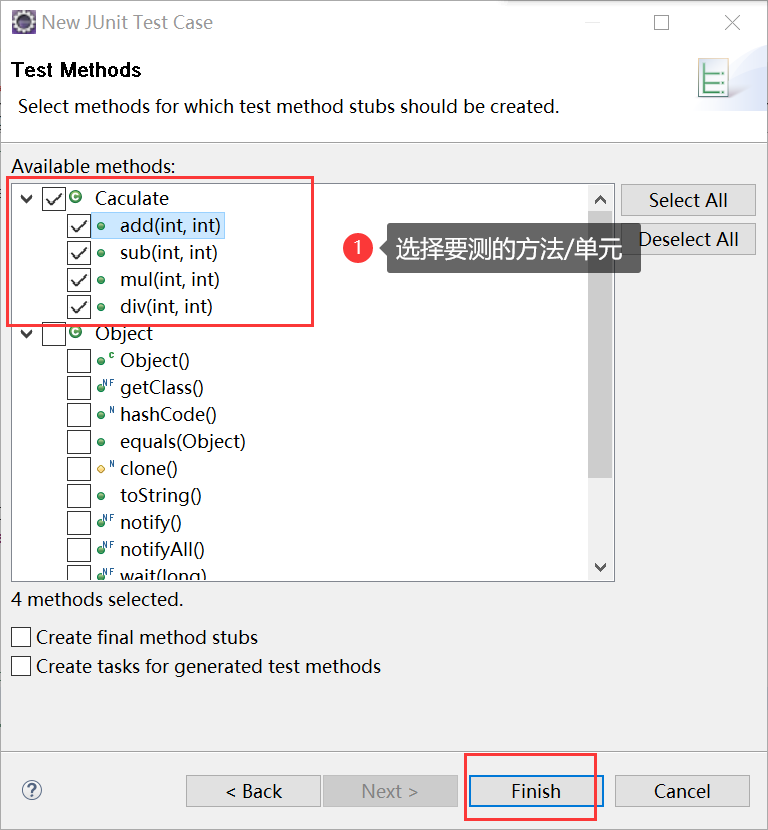The image size is (768, 830).
Task: Uncheck the add(int, int) method checkbox
Action: pyautogui.click(x=79, y=226)
